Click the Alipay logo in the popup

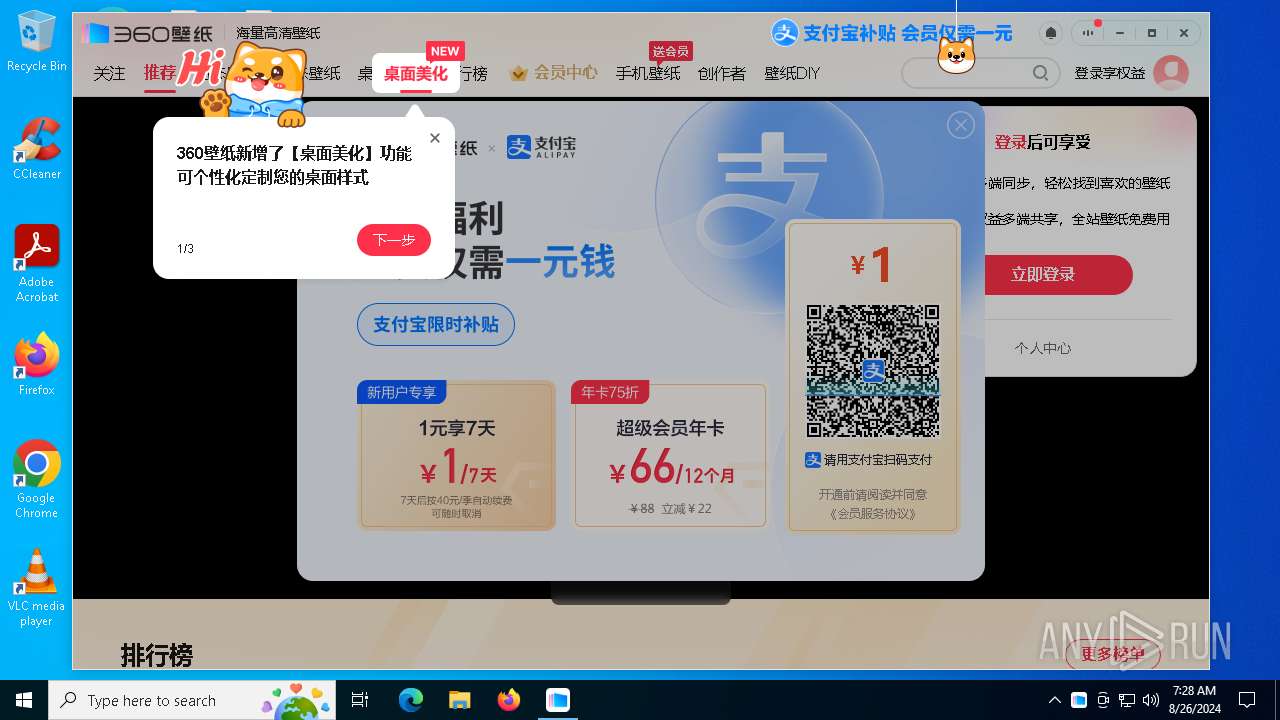click(x=541, y=147)
